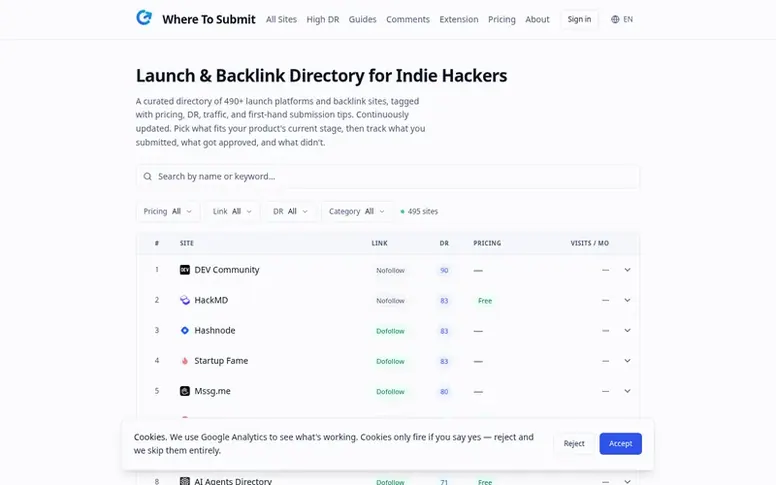Click the SITE column header
The image size is (776, 485).
(x=187, y=243)
